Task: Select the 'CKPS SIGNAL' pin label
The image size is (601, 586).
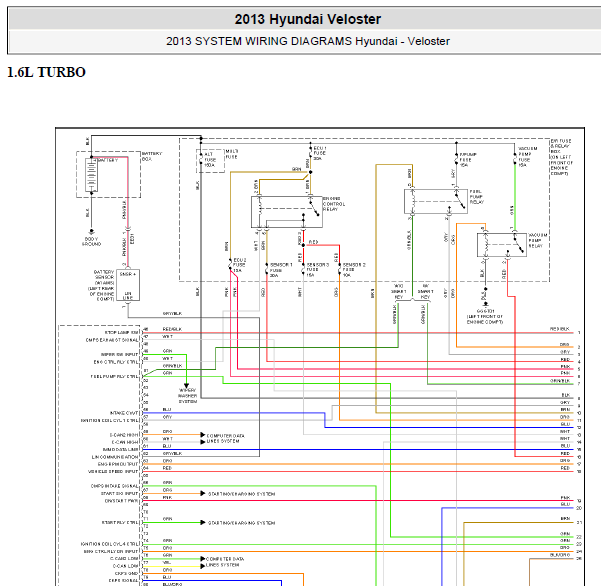Action: click(123, 580)
